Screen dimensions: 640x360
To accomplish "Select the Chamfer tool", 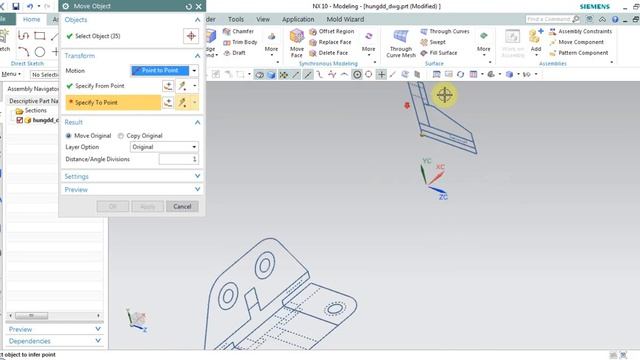I will [x=238, y=31].
